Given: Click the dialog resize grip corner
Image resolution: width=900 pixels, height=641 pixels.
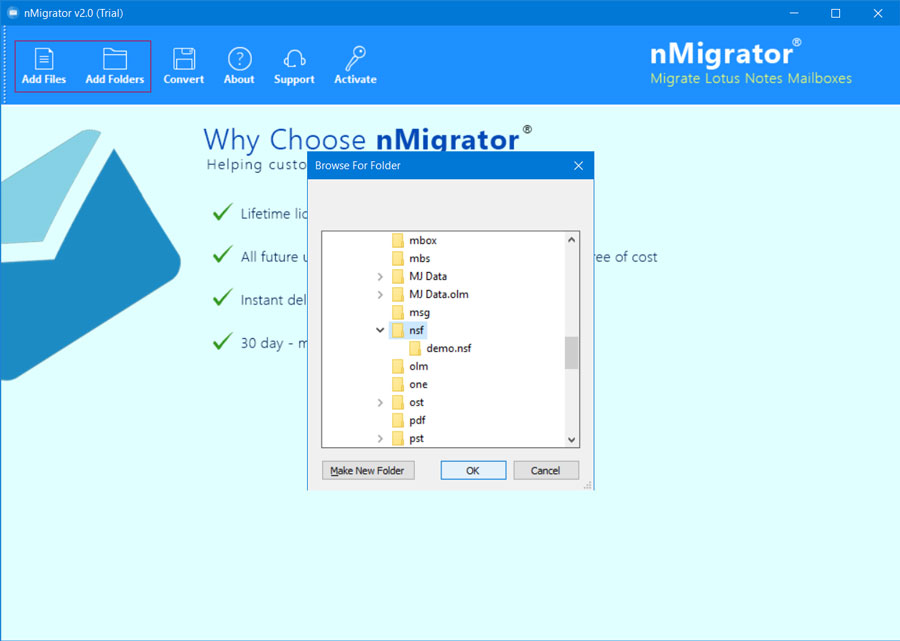Looking at the screenshot, I should pyautogui.click(x=587, y=485).
